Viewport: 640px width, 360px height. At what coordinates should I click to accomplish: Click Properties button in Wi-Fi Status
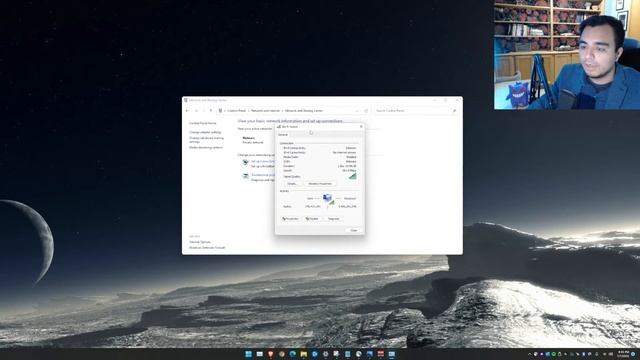pos(291,219)
